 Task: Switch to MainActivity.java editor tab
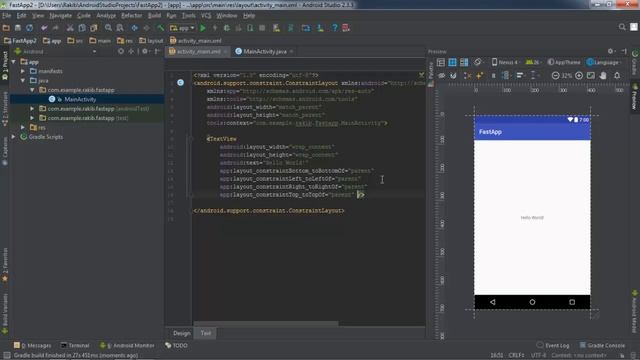coord(264,51)
